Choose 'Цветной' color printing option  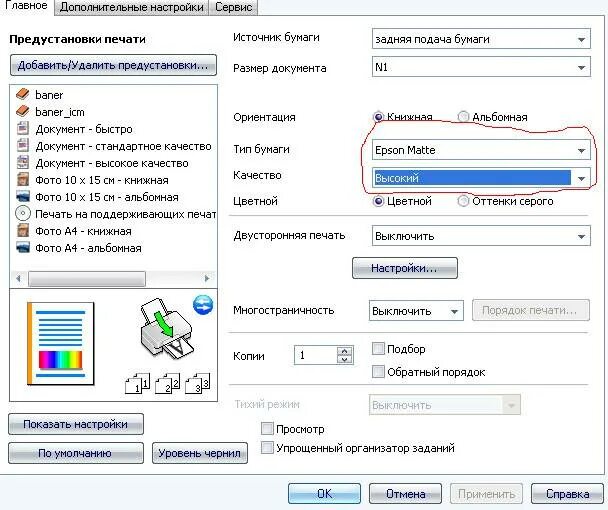point(378,201)
